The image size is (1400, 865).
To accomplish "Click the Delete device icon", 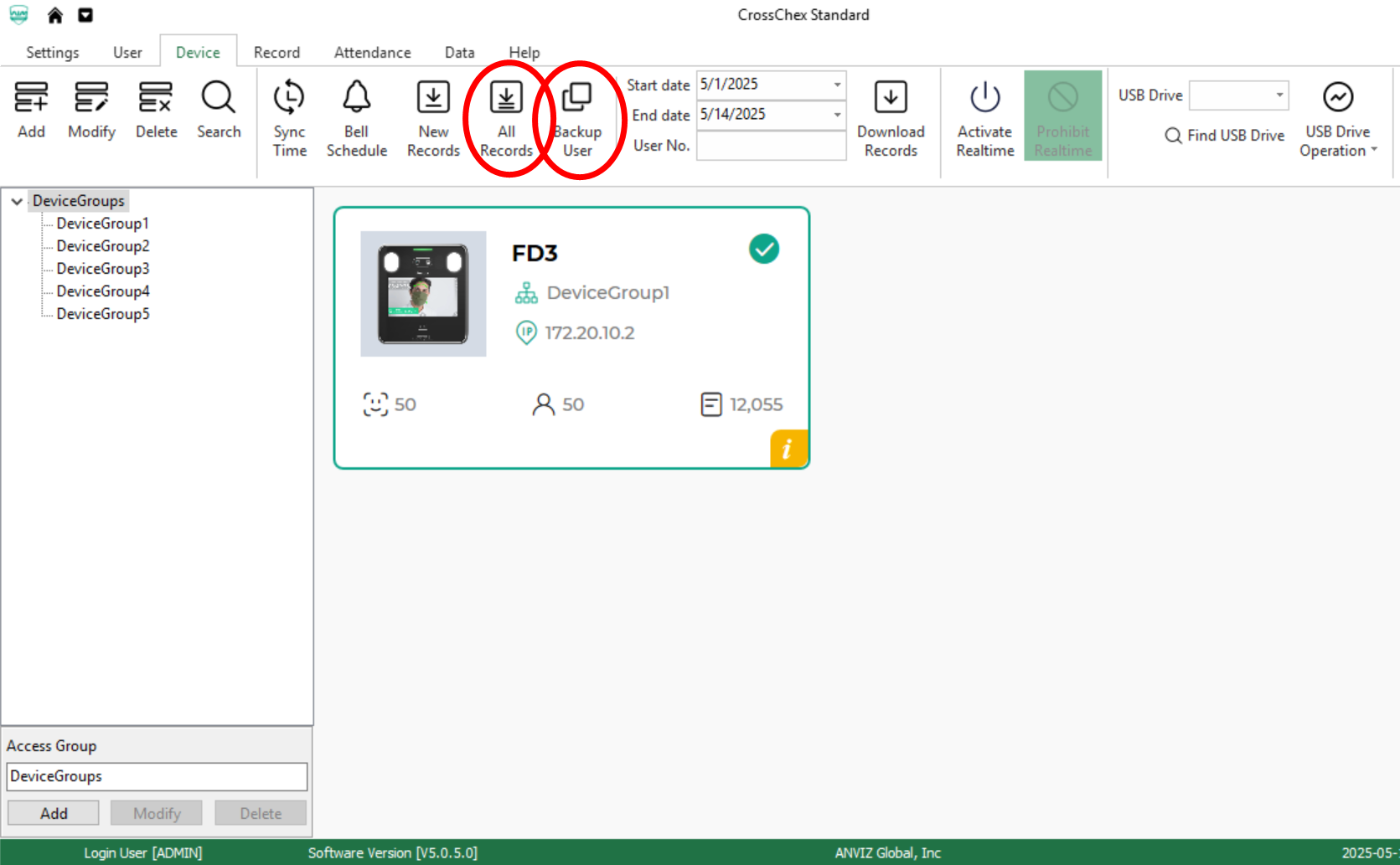I will tap(156, 97).
